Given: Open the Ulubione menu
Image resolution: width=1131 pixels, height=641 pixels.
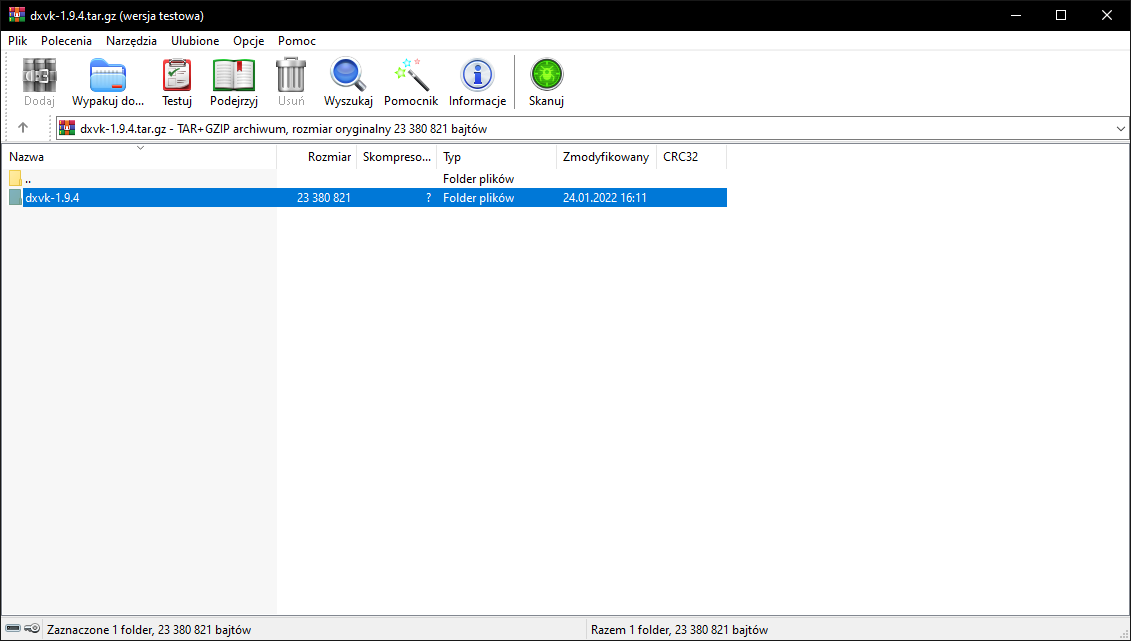Looking at the screenshot, I should (x=195, y=41).
